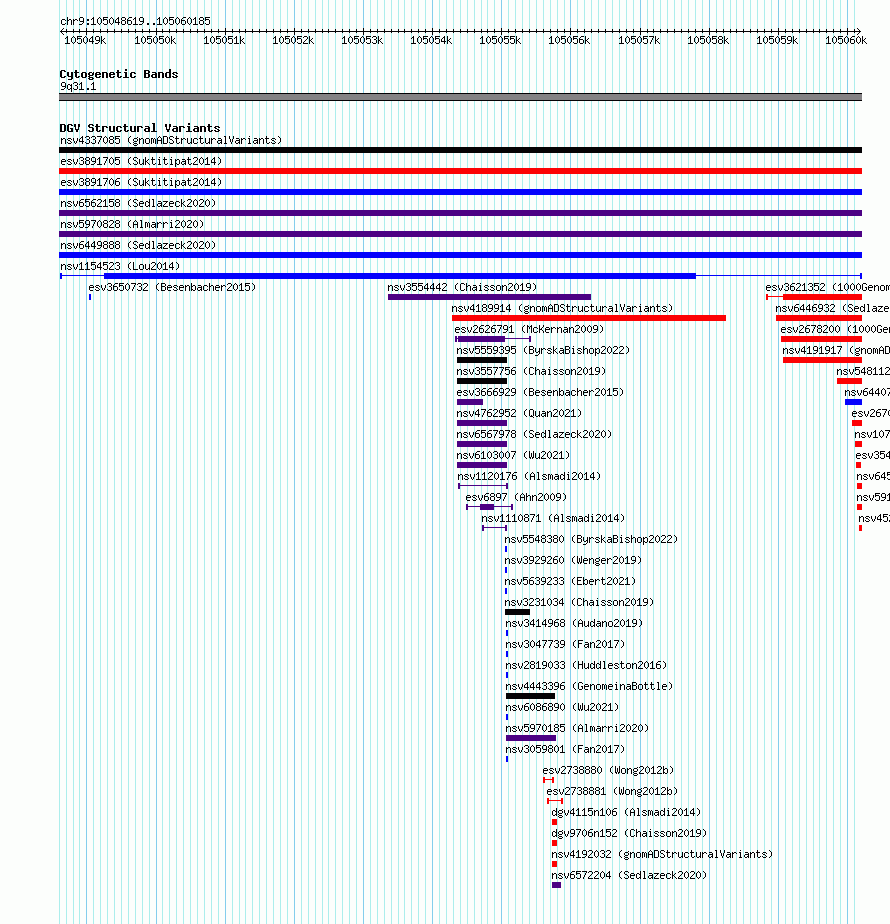The width and height of the screenshot is (890, 924).
Task: Select nsv3059801 Fan2017 label
Action: click(565, 750)
